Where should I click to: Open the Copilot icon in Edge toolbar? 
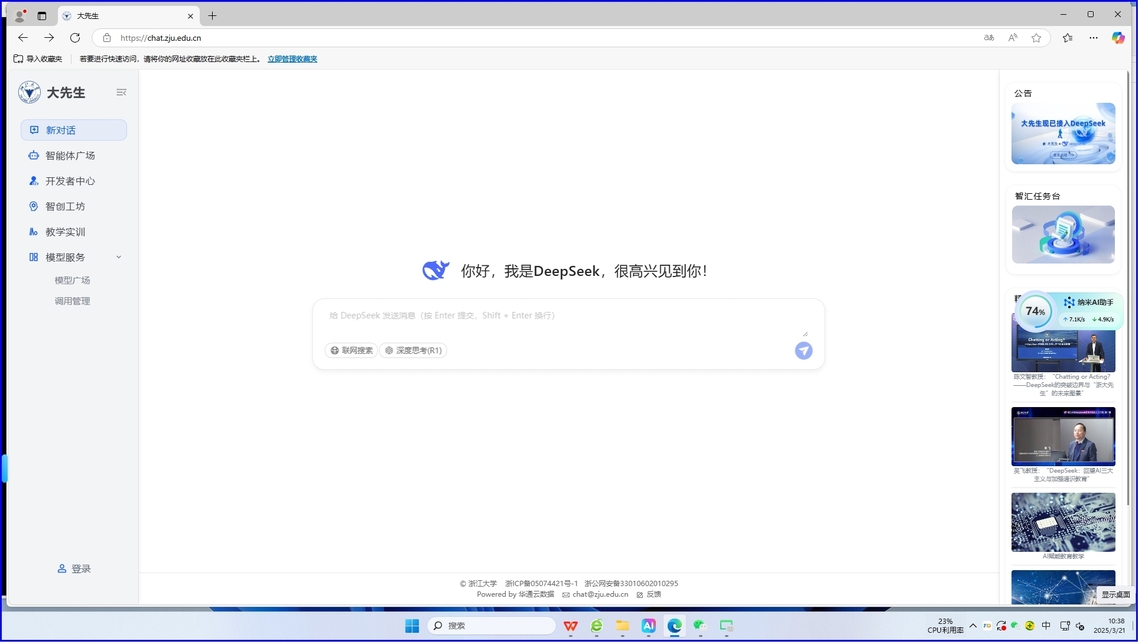click(1118, 38)
